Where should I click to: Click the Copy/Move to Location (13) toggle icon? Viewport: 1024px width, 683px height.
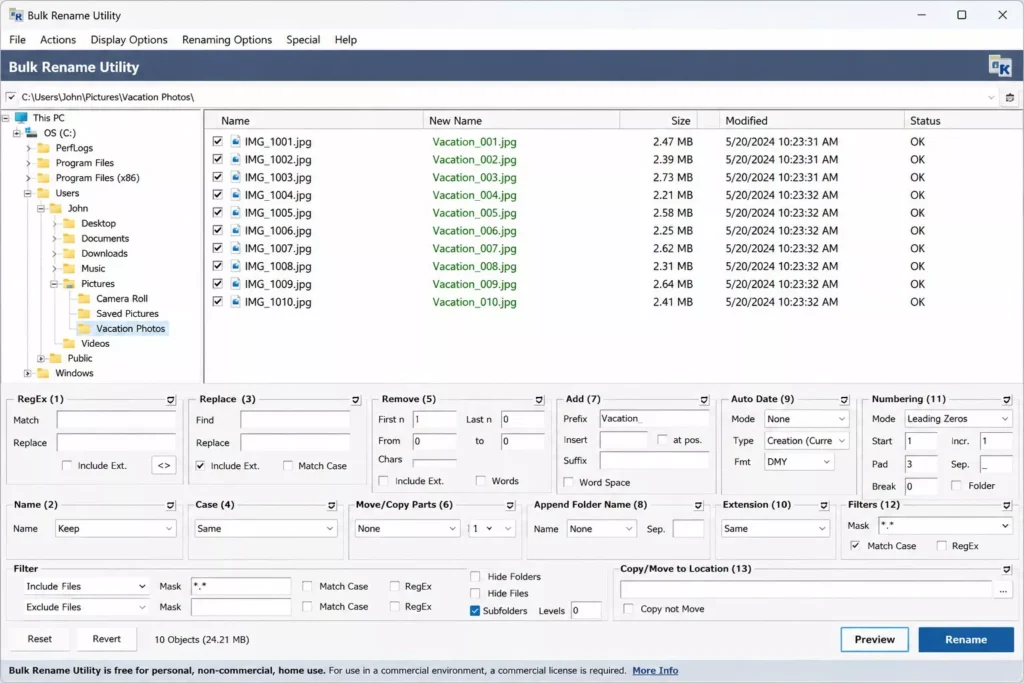click(x=1006, y=569)
